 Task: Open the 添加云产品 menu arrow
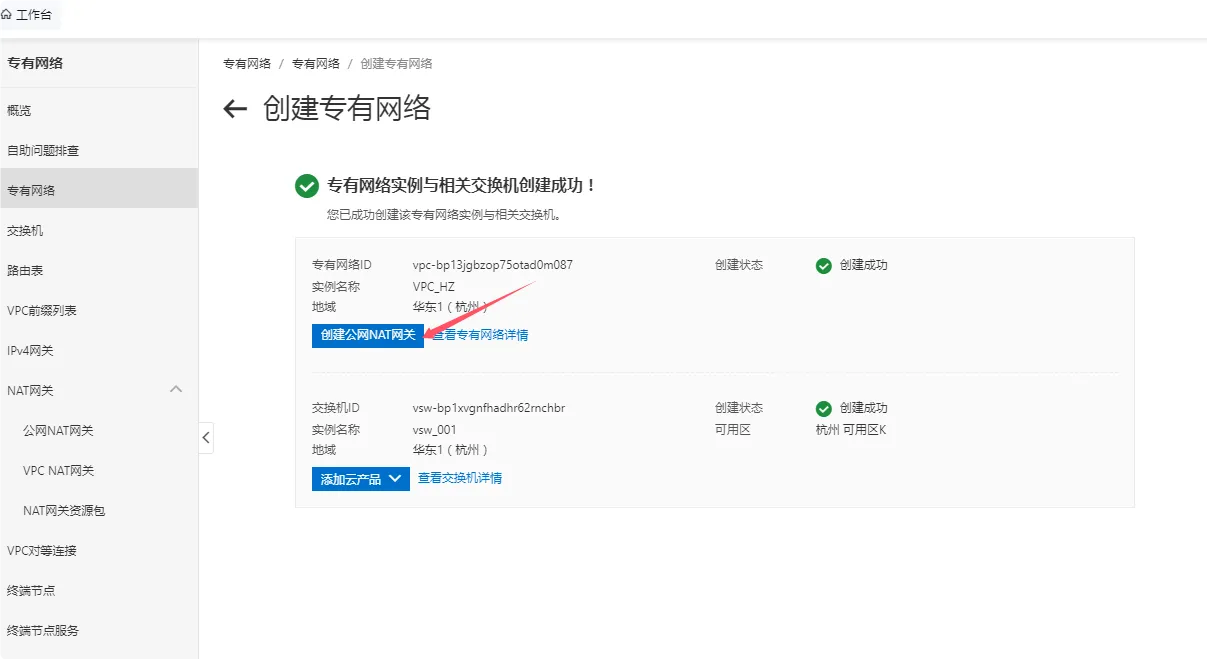(394, 478)
